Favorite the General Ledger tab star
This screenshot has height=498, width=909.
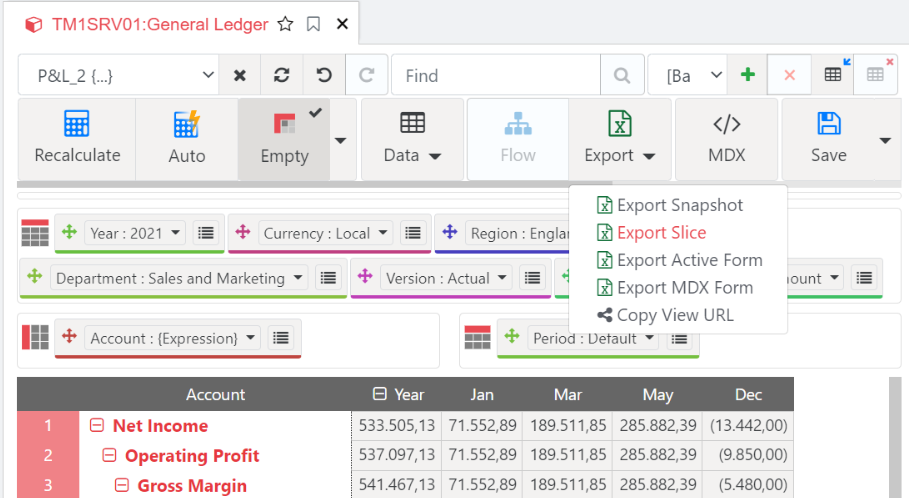coord(285,24)
